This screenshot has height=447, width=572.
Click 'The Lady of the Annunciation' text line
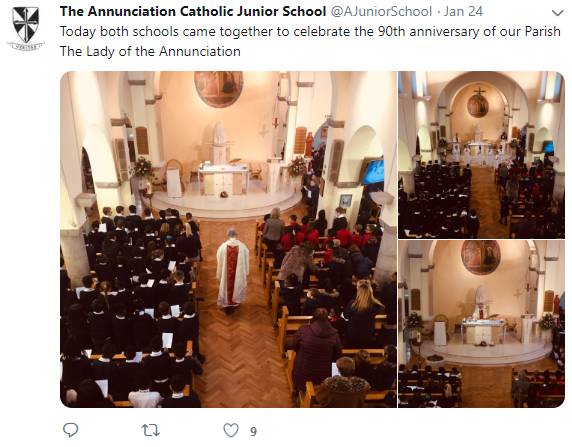(150, 51)
